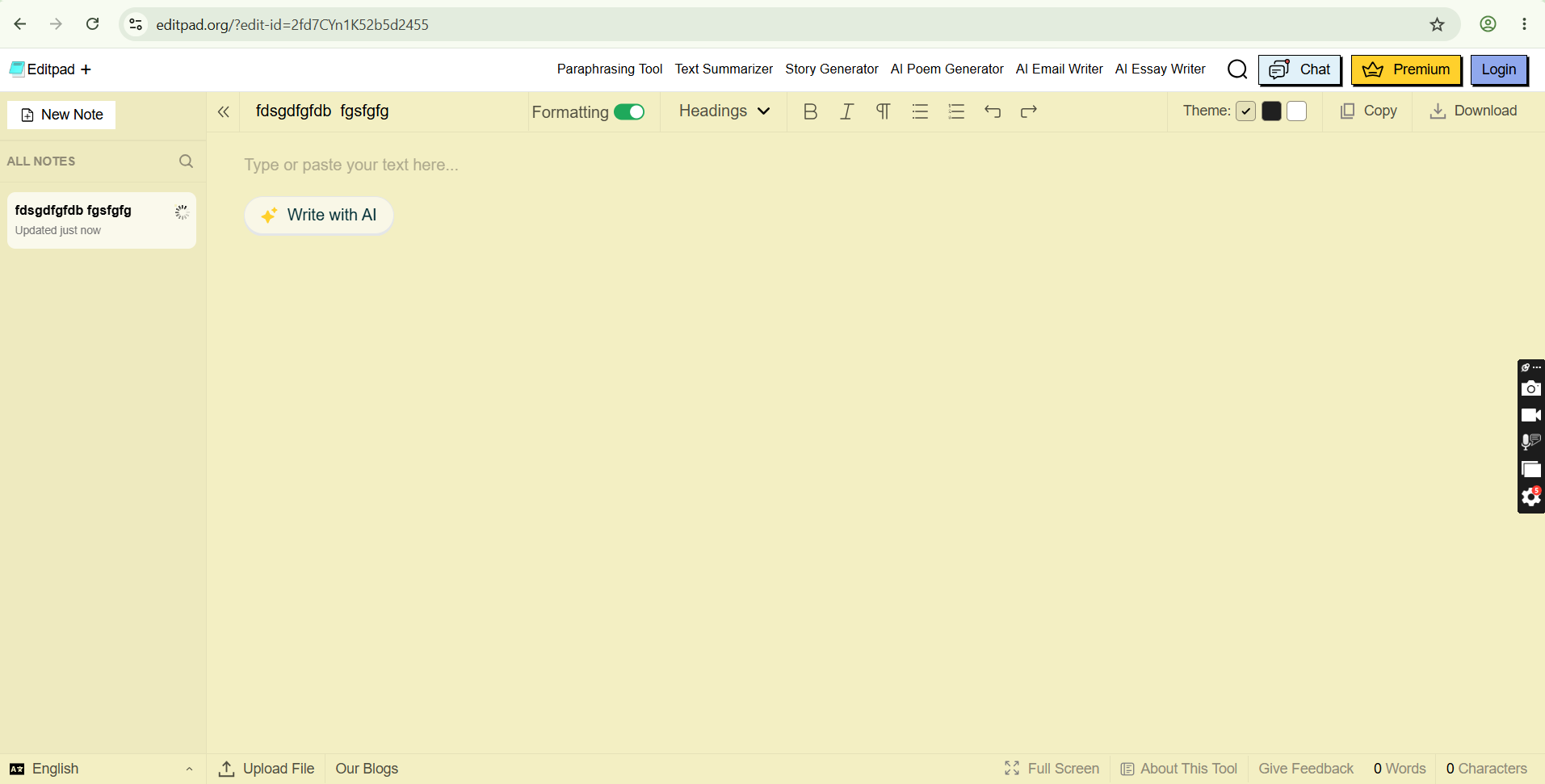The width and height of the screenshot is (1545, 784).
Task: Collapse the notes sidebar with double chevron
Action: [224, 112]
